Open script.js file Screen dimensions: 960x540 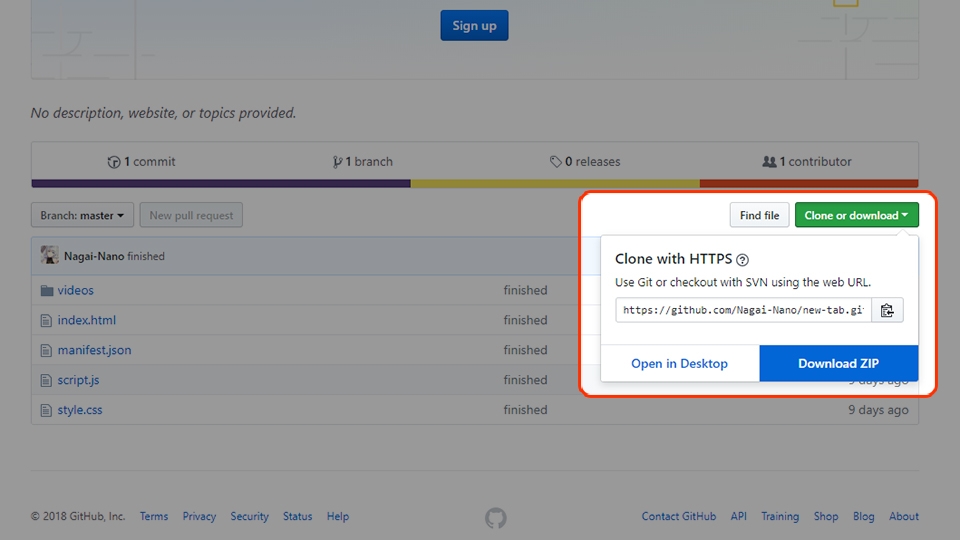pos(78,380)
